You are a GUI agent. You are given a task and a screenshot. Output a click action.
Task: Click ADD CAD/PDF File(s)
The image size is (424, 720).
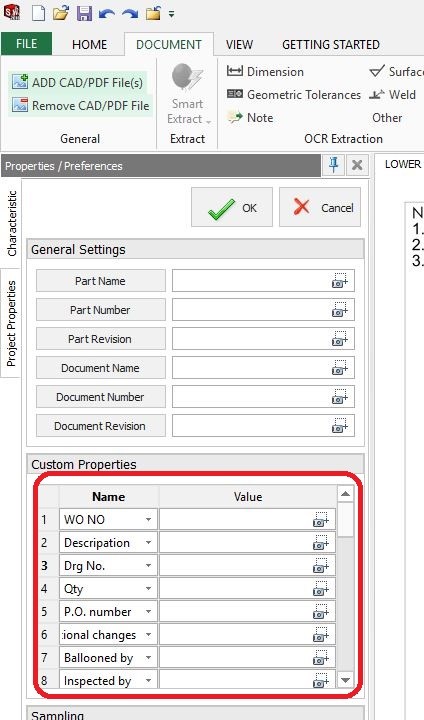pos(78,83)
